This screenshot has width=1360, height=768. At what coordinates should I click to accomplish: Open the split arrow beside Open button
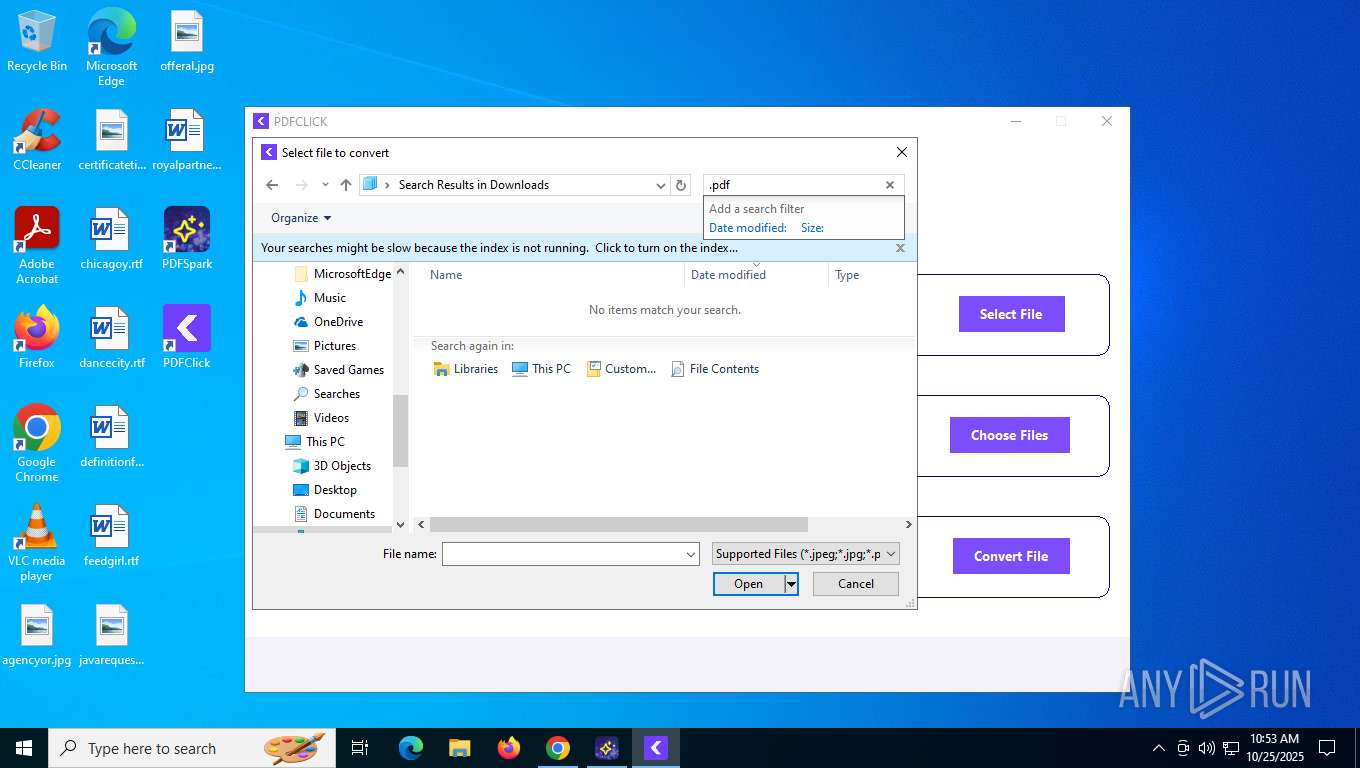(x=791, y=584)
